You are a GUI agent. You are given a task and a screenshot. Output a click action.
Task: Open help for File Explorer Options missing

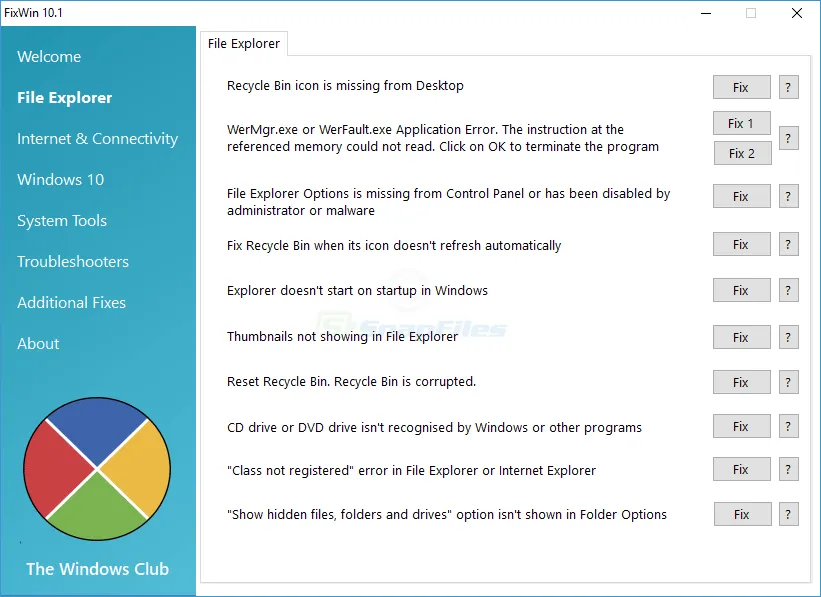coord(789,196)
